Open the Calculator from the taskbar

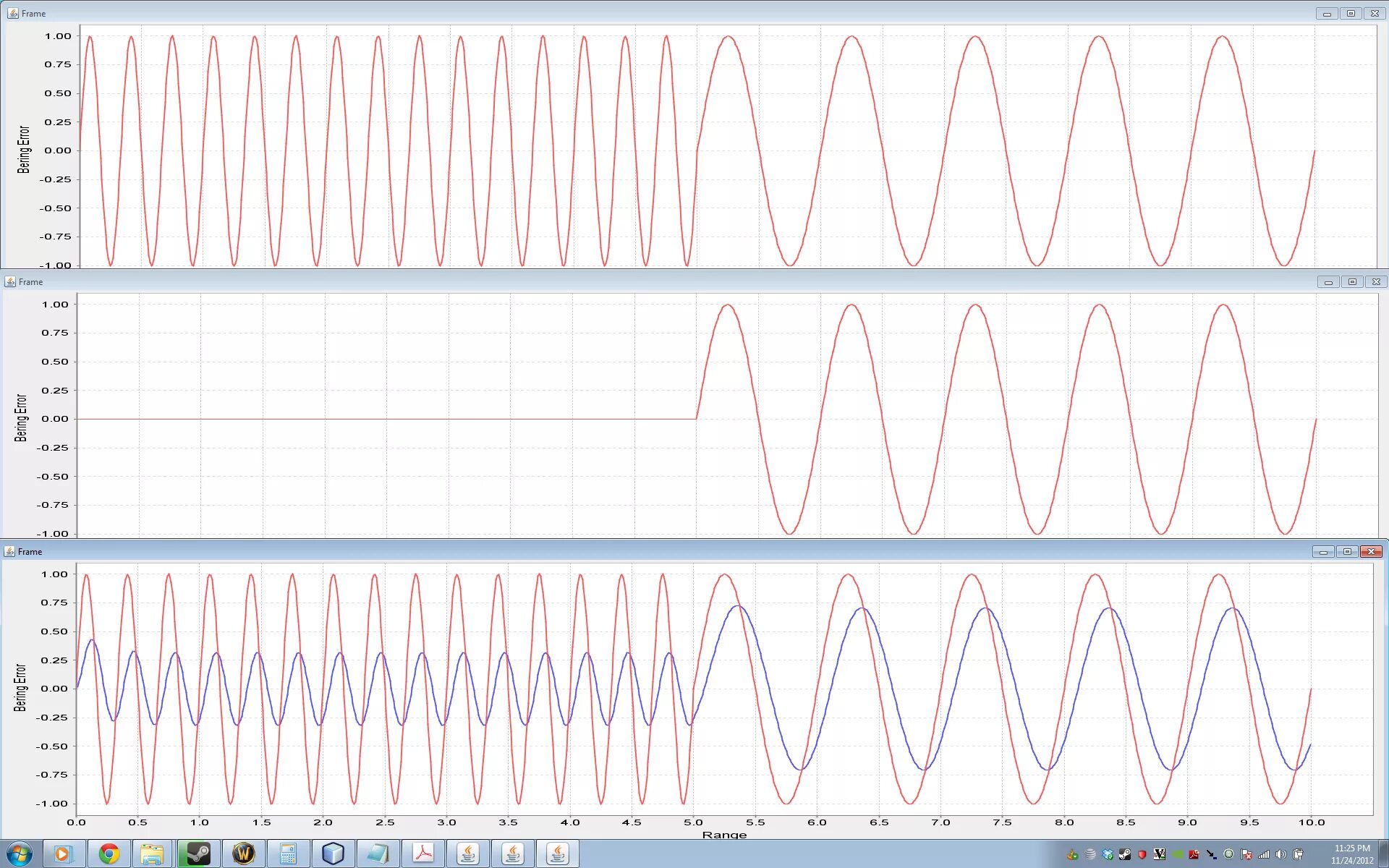point(288,854)
